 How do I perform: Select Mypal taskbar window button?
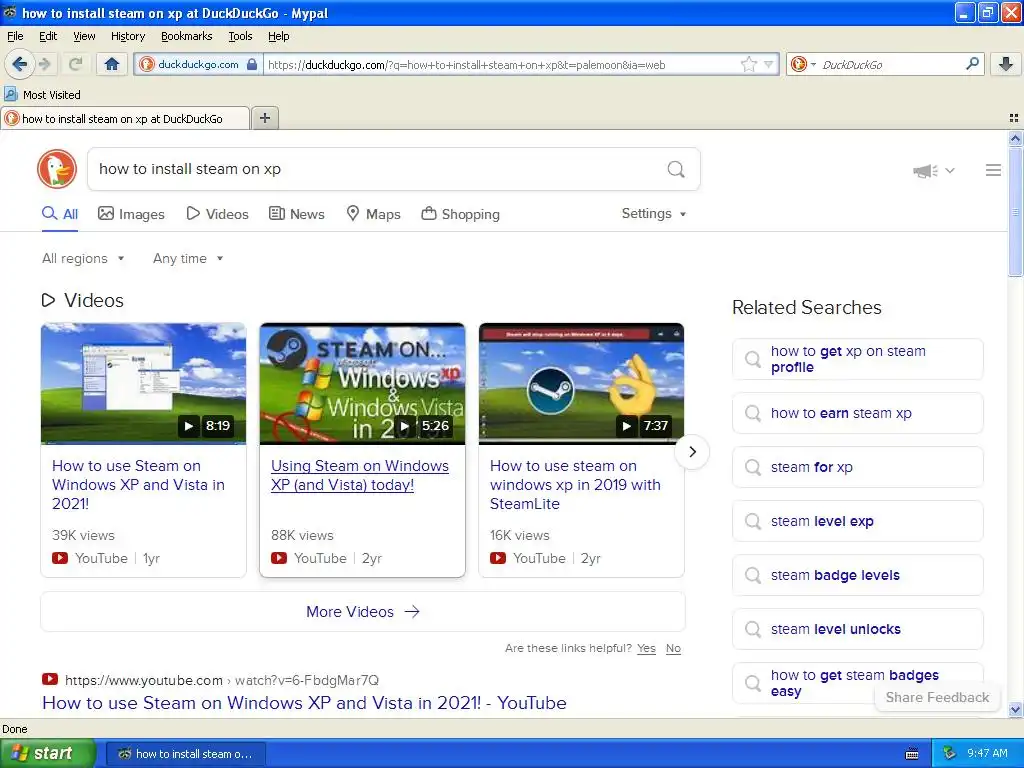[185, 754]
